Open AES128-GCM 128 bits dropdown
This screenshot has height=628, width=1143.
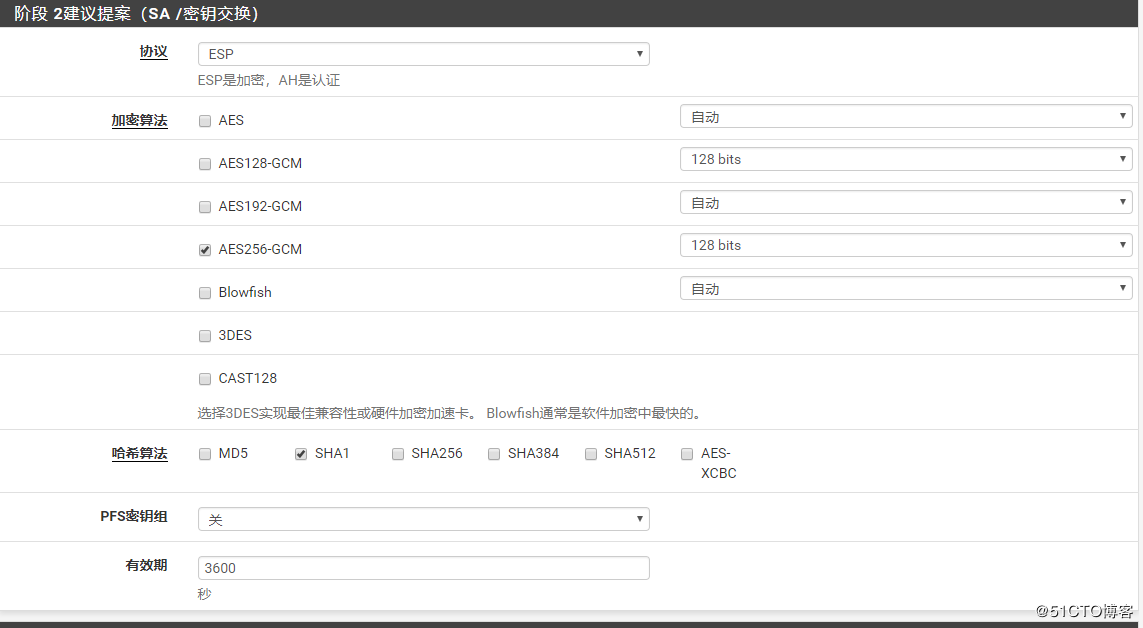click(x=905, y=159)
